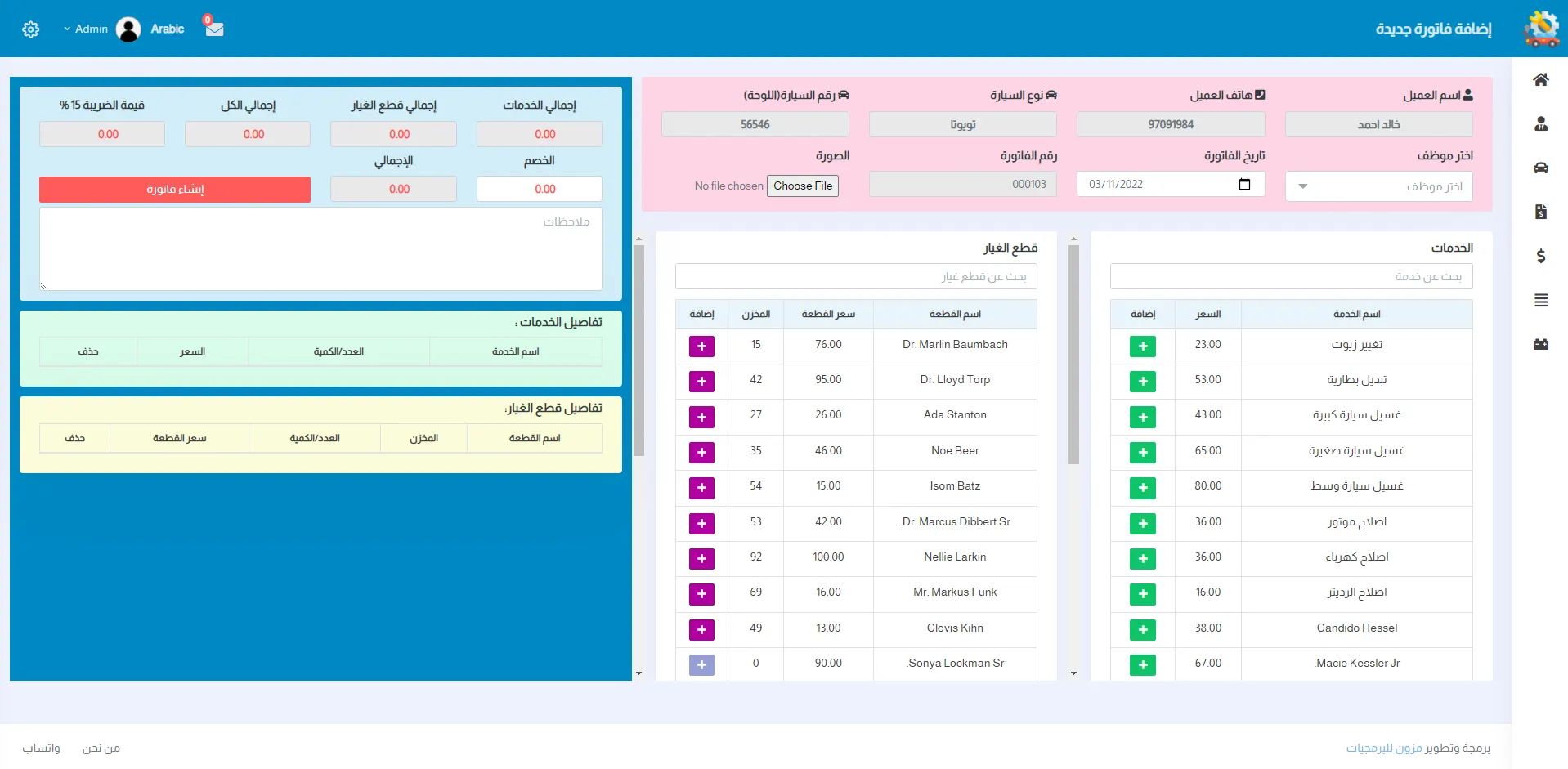
Task: Open the mail notifications envelope icon
Action: click(x=214, y=29)
